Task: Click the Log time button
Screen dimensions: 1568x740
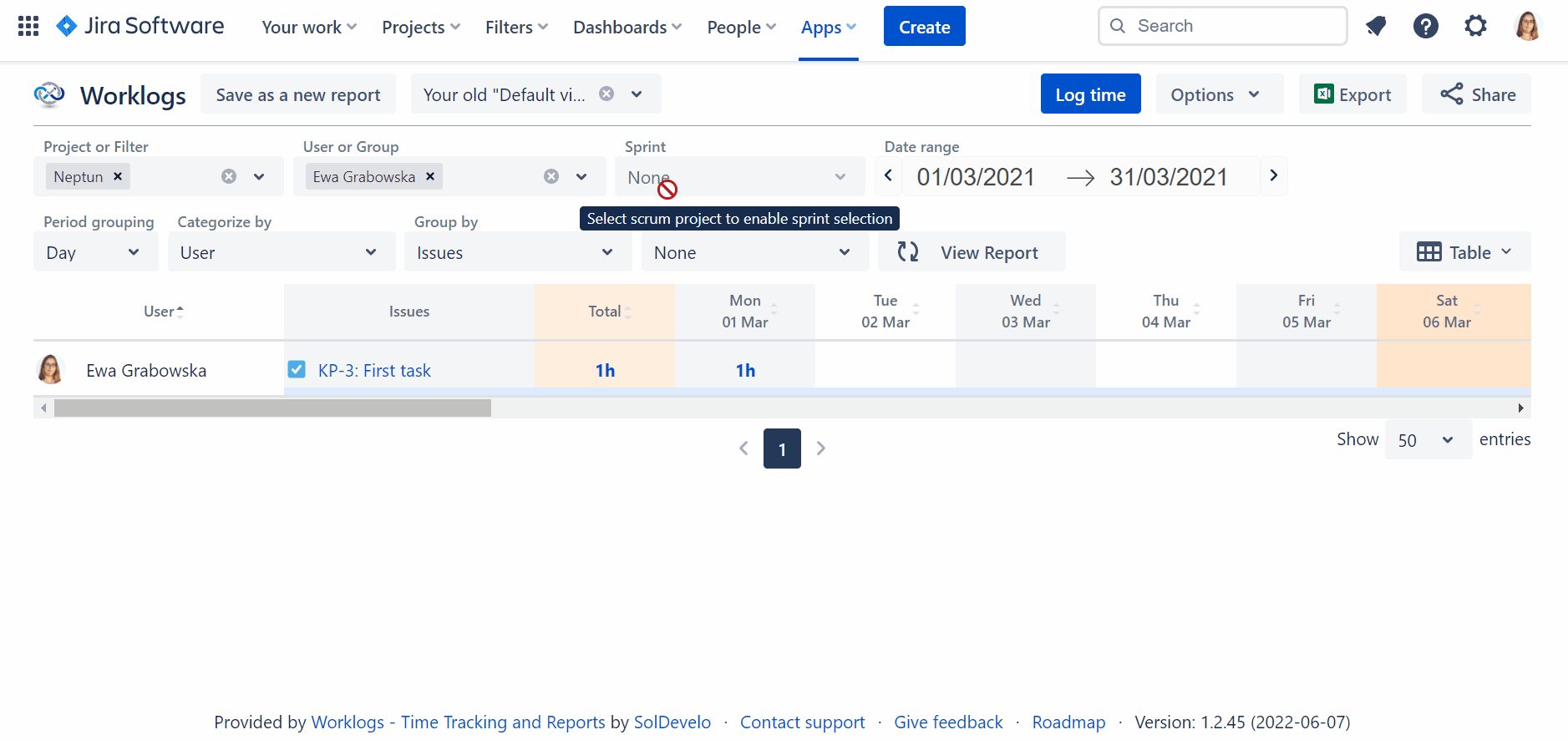Action: 1090,94
